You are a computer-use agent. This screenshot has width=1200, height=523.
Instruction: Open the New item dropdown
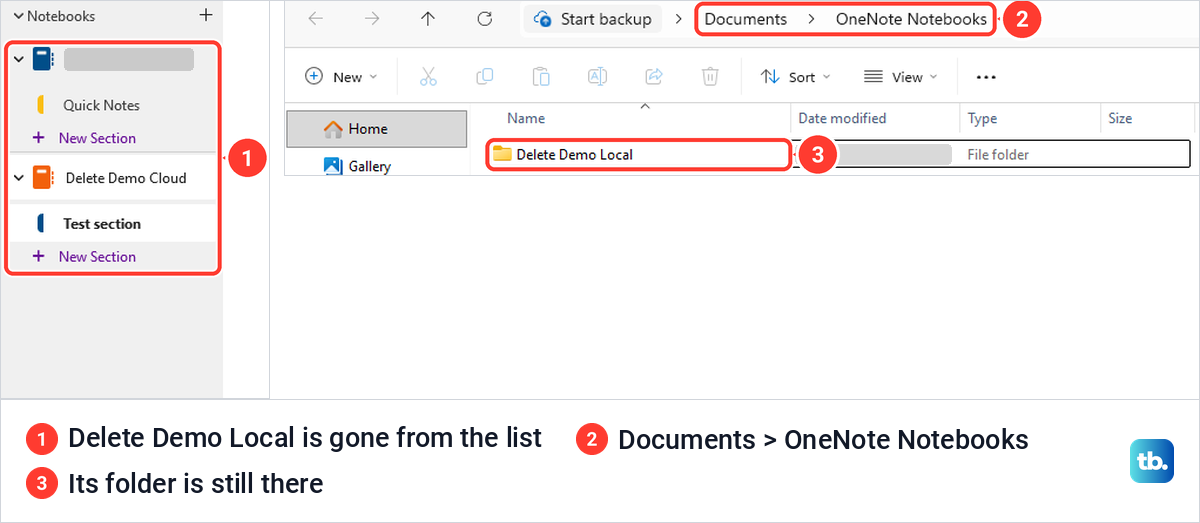(341, 77)
